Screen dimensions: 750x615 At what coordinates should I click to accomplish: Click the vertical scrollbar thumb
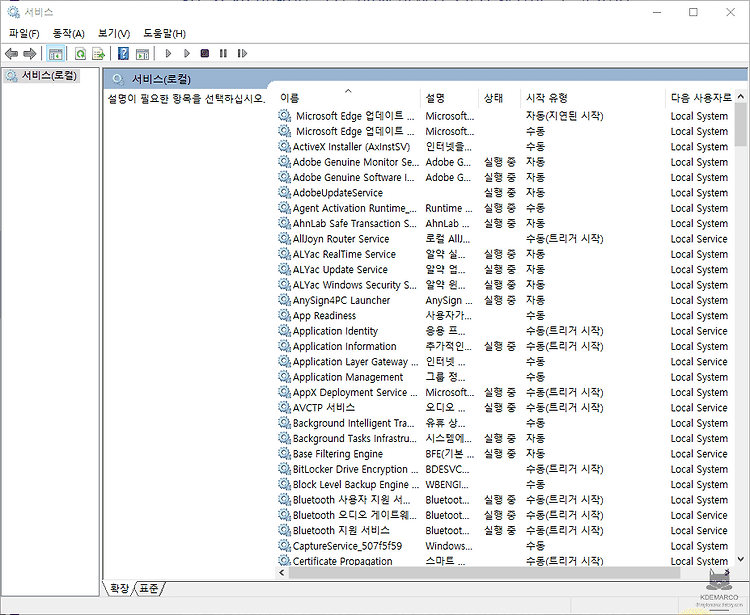[741, 124]
